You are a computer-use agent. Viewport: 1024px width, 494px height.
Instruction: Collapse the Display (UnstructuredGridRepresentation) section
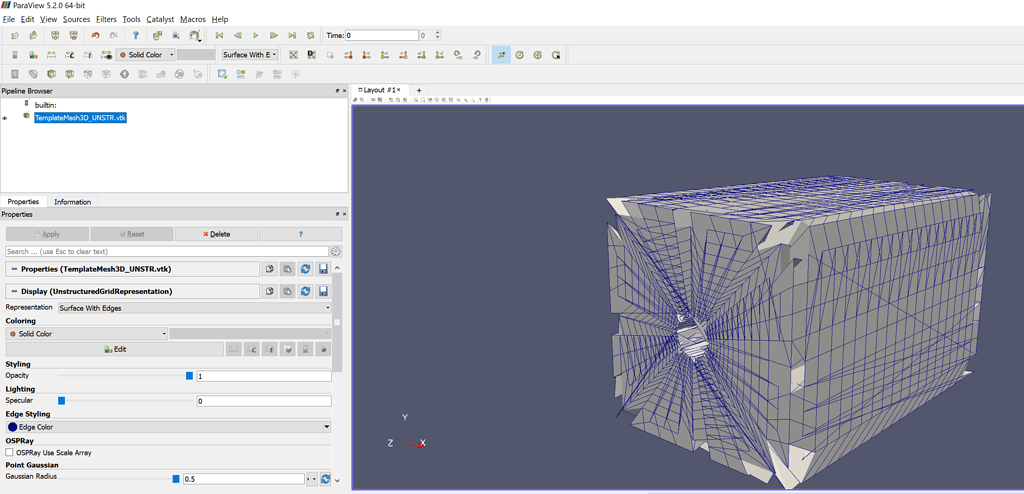pos(14,291)
